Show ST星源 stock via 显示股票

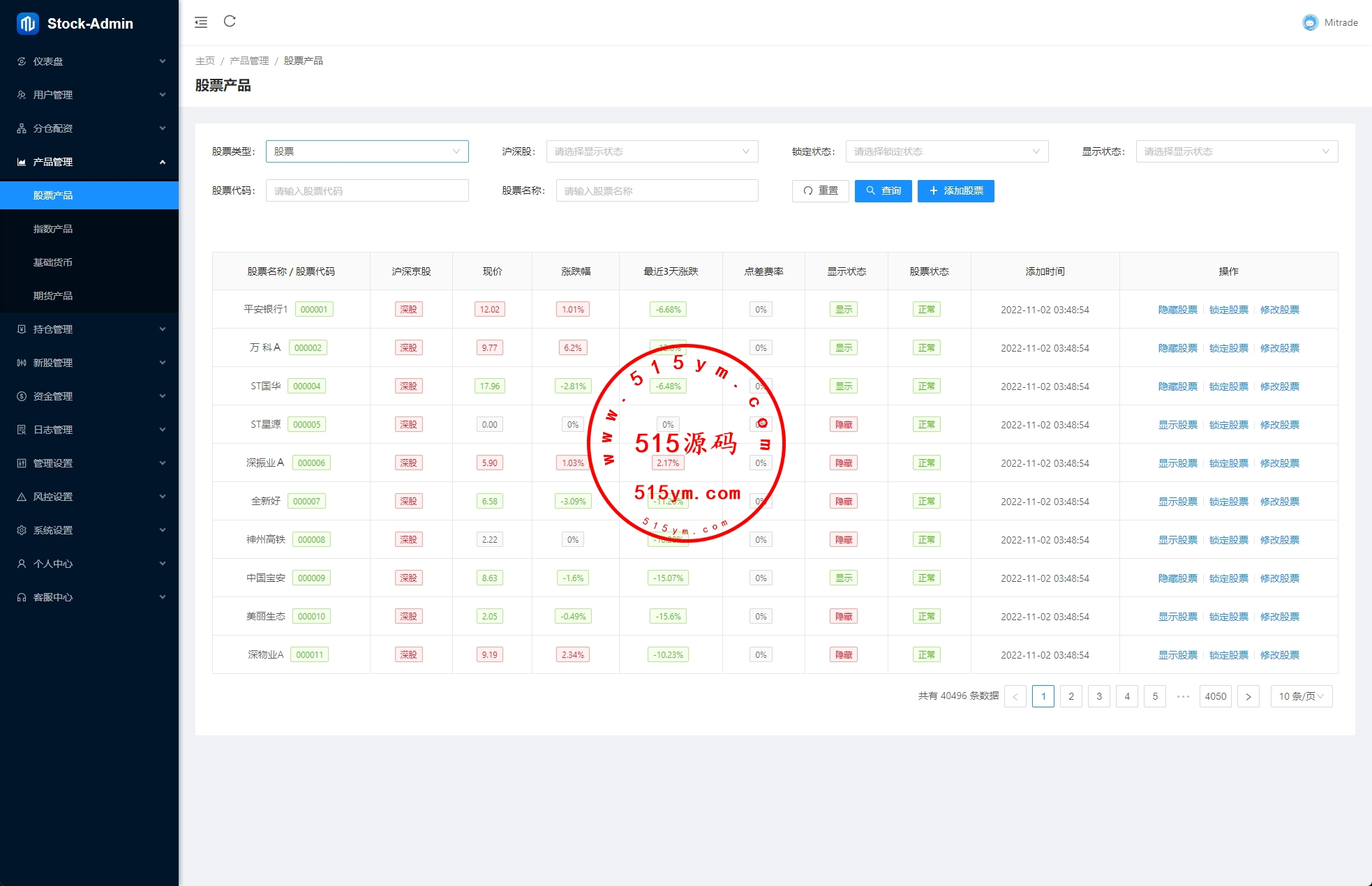pos(1177,425)
